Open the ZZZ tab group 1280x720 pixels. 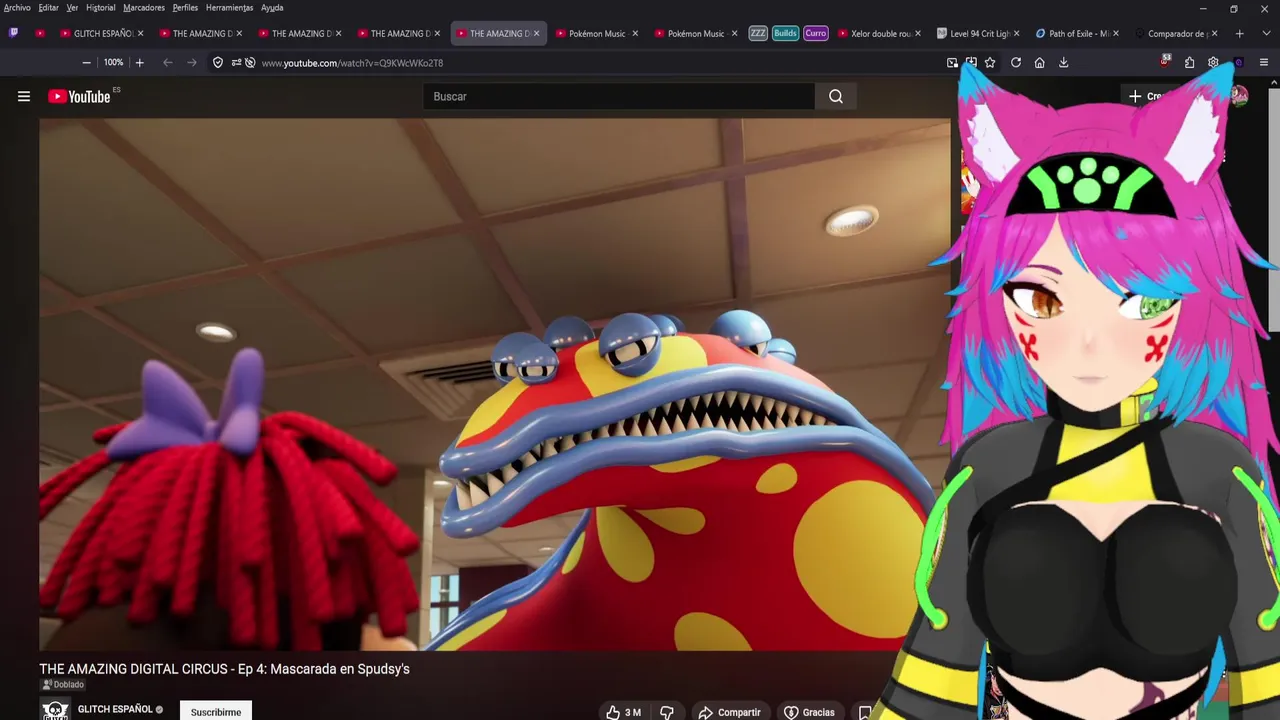(758, 33)
